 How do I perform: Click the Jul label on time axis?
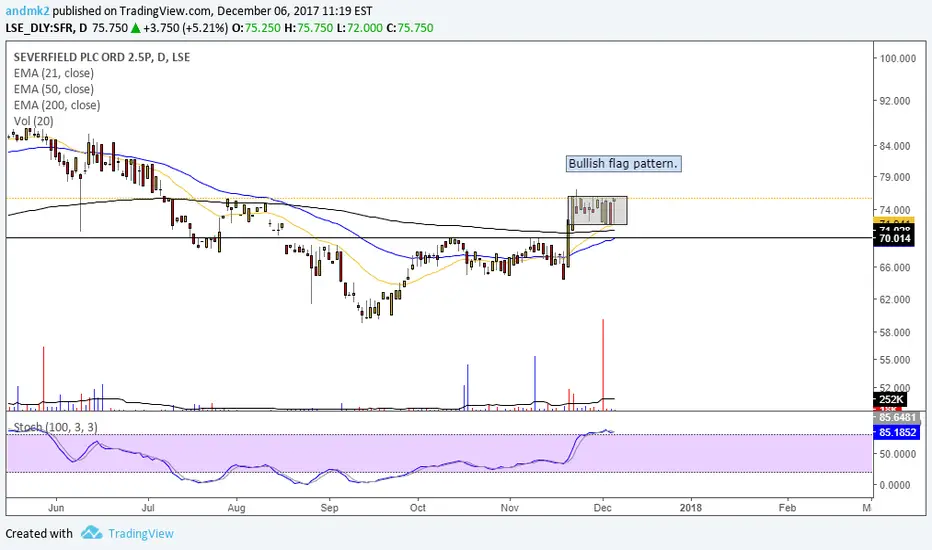(148, 508)
